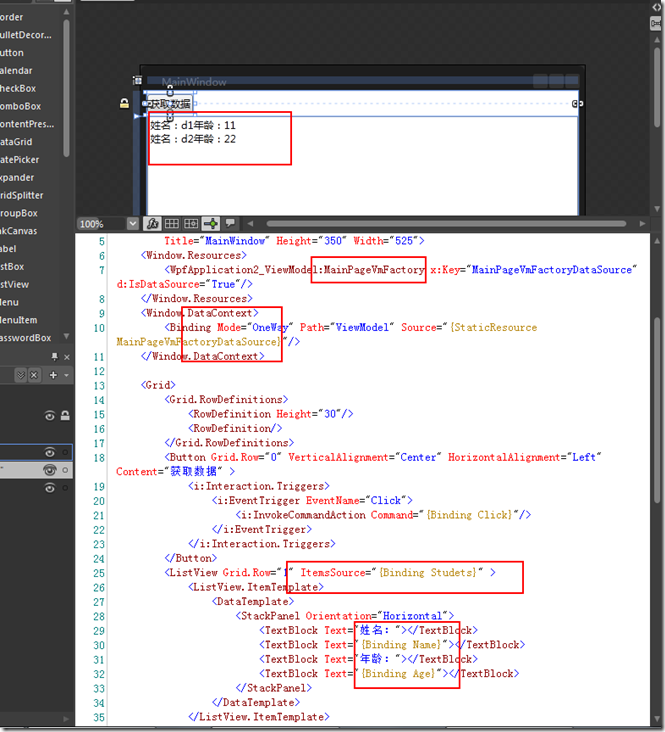Select ComboBox in the assets list
Image resolution: width=665 pixels, height=732 pixels.
coord(21,106)
